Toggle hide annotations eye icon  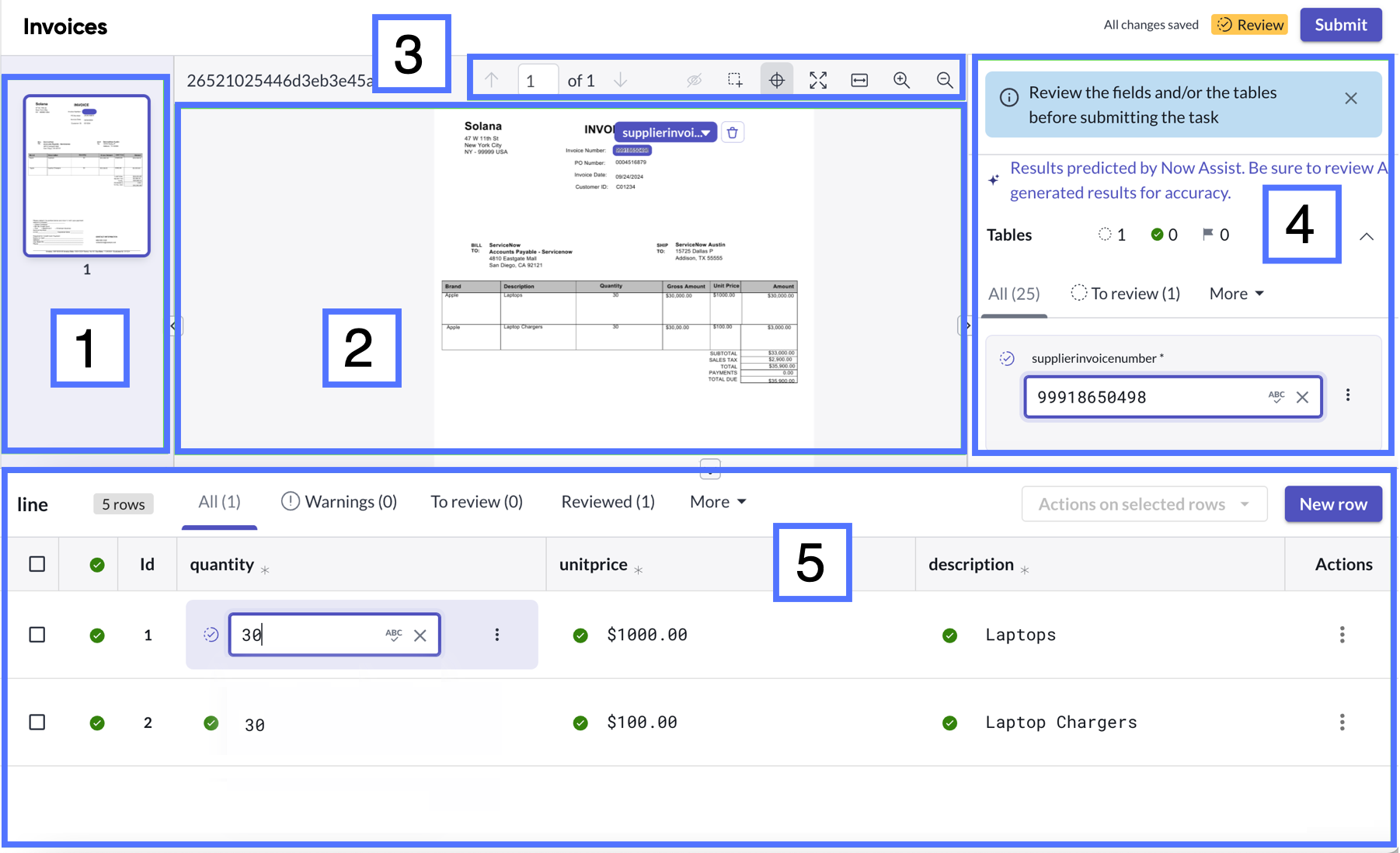coord(694,80)
